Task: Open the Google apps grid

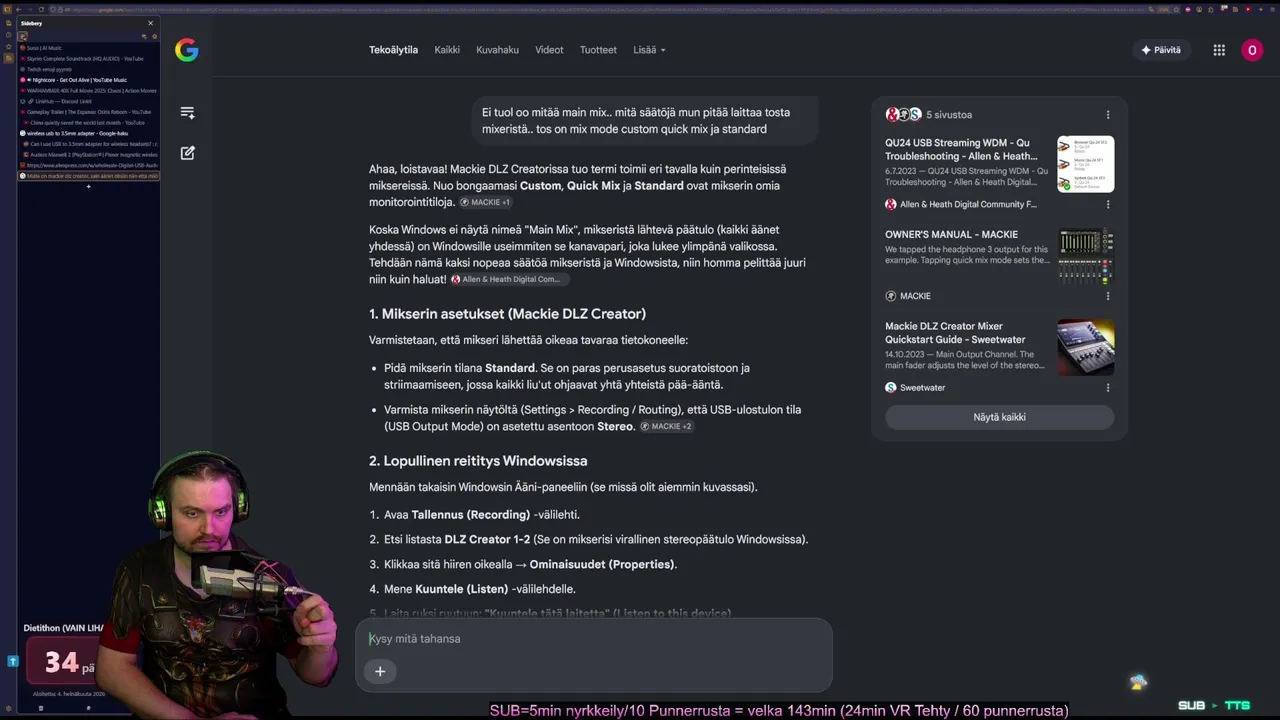Action: click(x=1219, y=50)
